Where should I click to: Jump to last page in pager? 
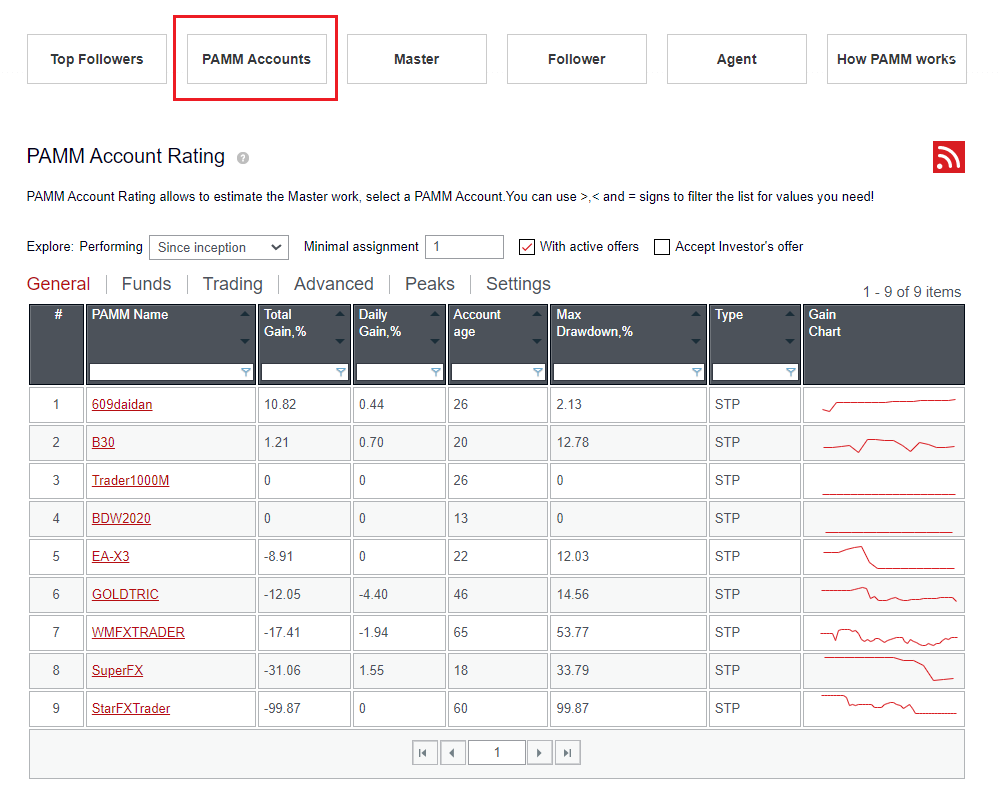click(x=568, y=753)
